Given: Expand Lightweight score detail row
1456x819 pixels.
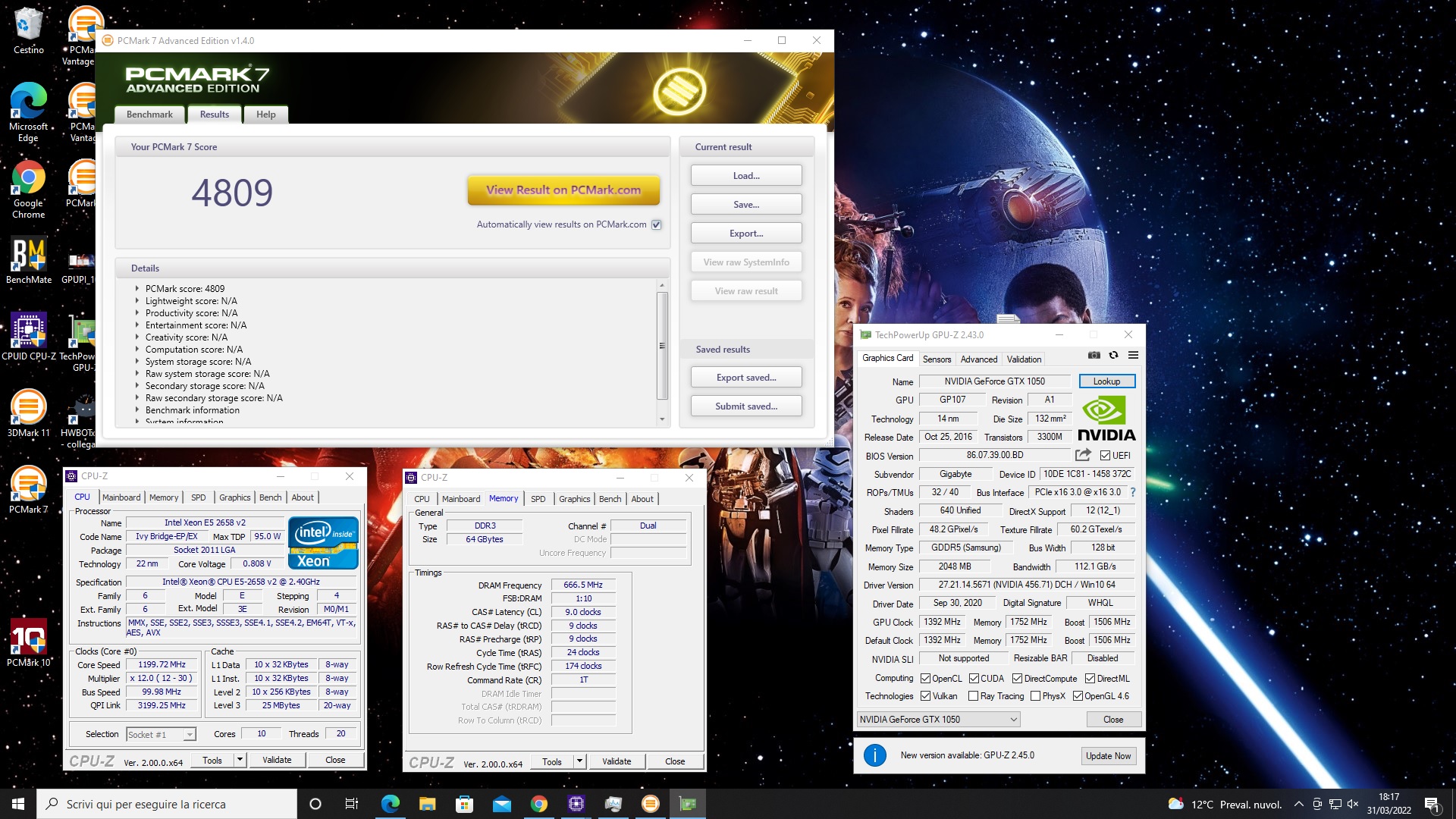Looking at the screenshot, I should pyautogui.click(x=137, y=301).
